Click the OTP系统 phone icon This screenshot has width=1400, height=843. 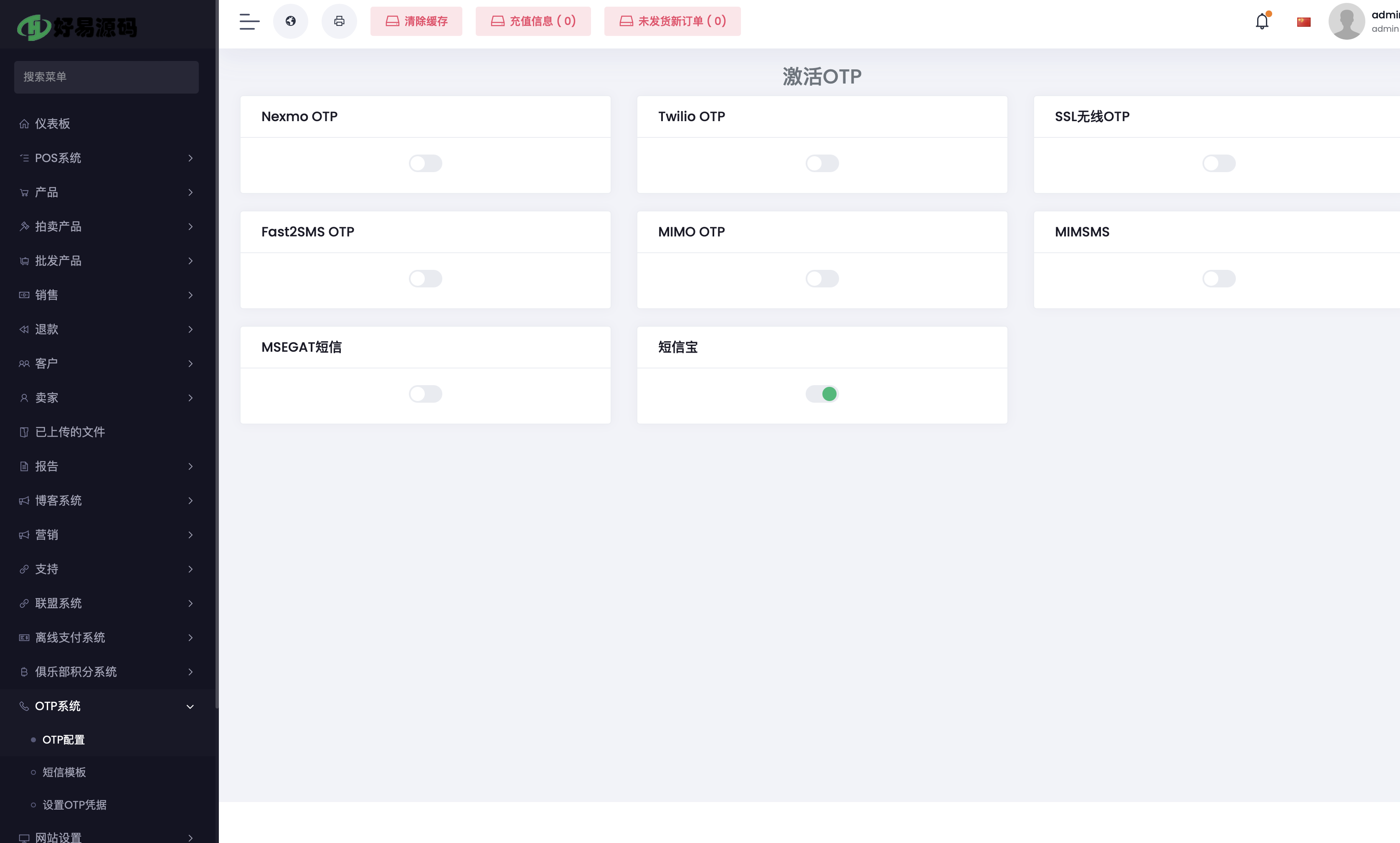[x=24, y=706]
